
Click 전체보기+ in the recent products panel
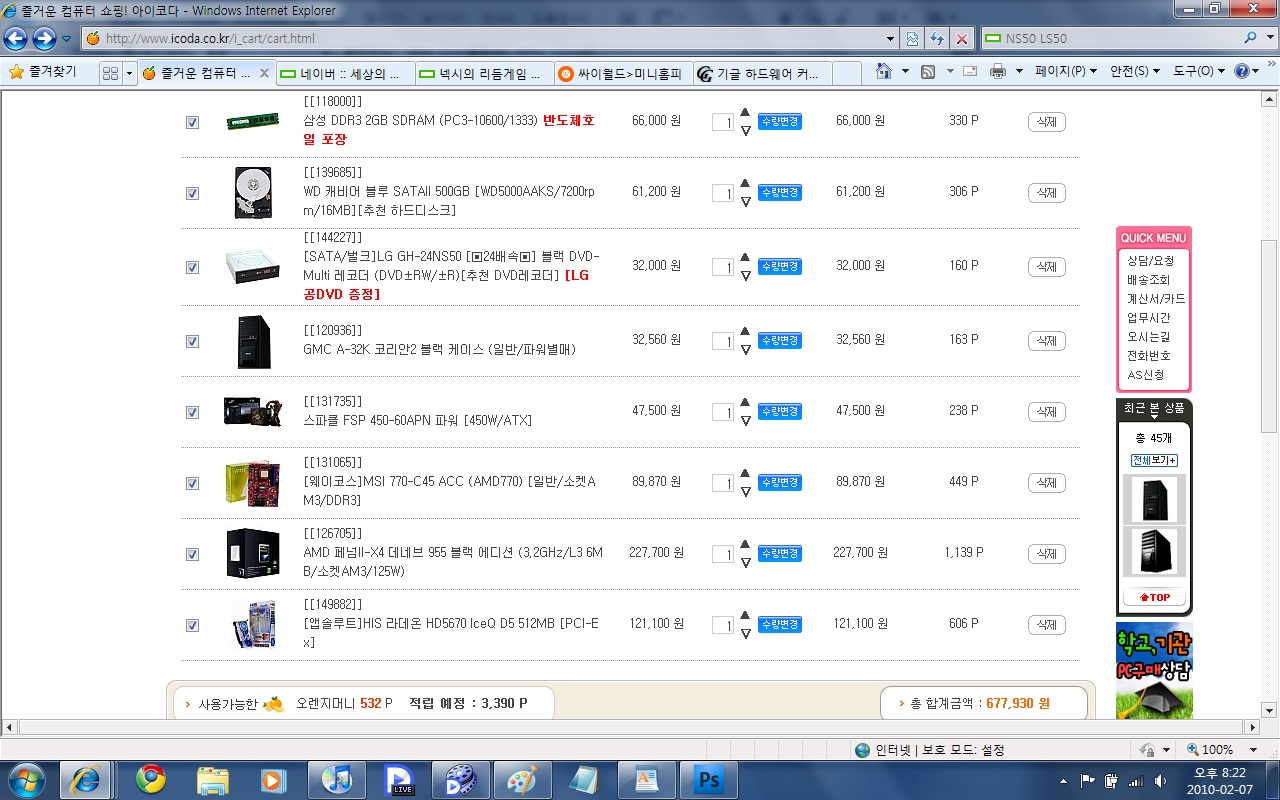click(1154, 460)
